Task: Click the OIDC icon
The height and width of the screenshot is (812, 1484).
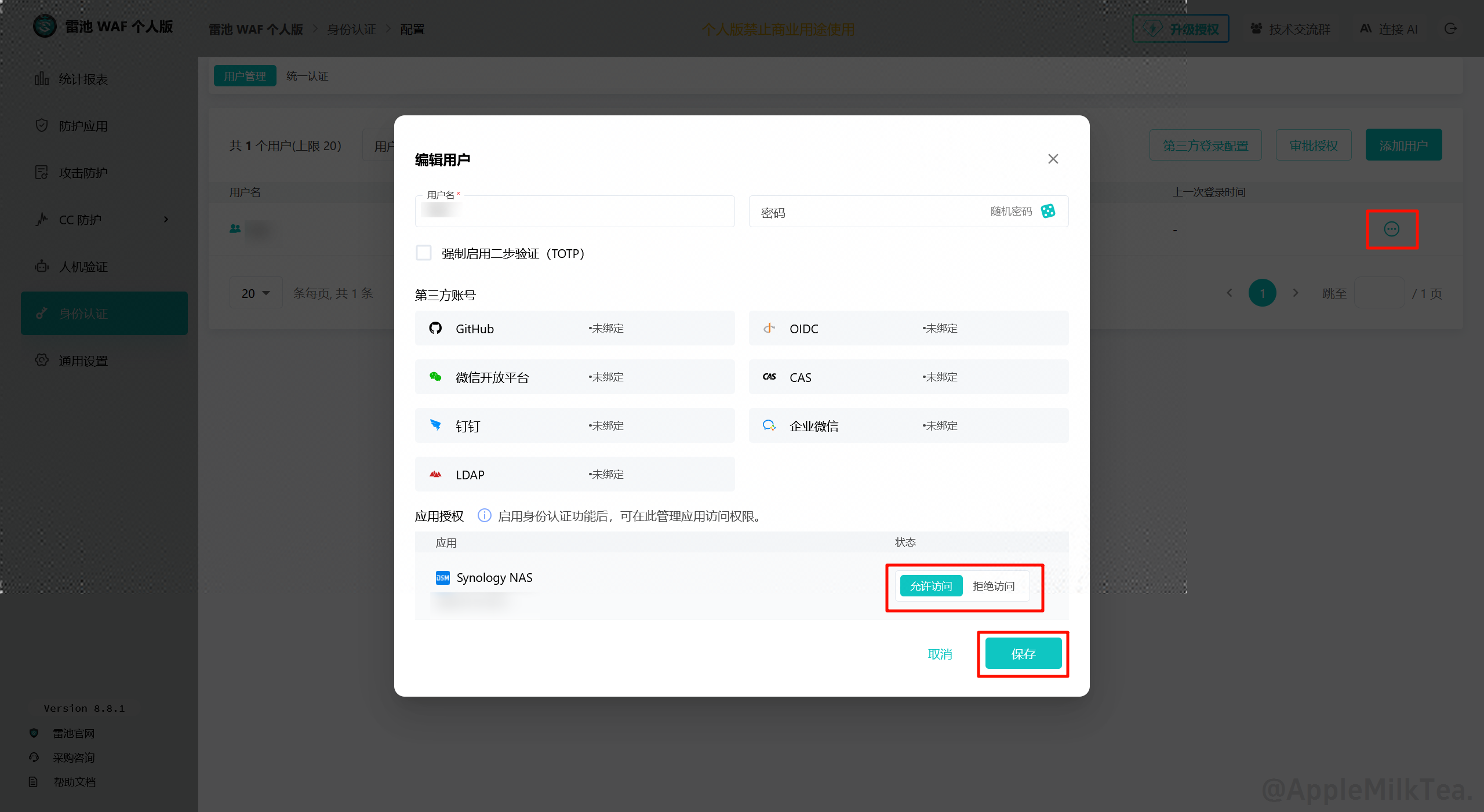Action: point(769,329)
